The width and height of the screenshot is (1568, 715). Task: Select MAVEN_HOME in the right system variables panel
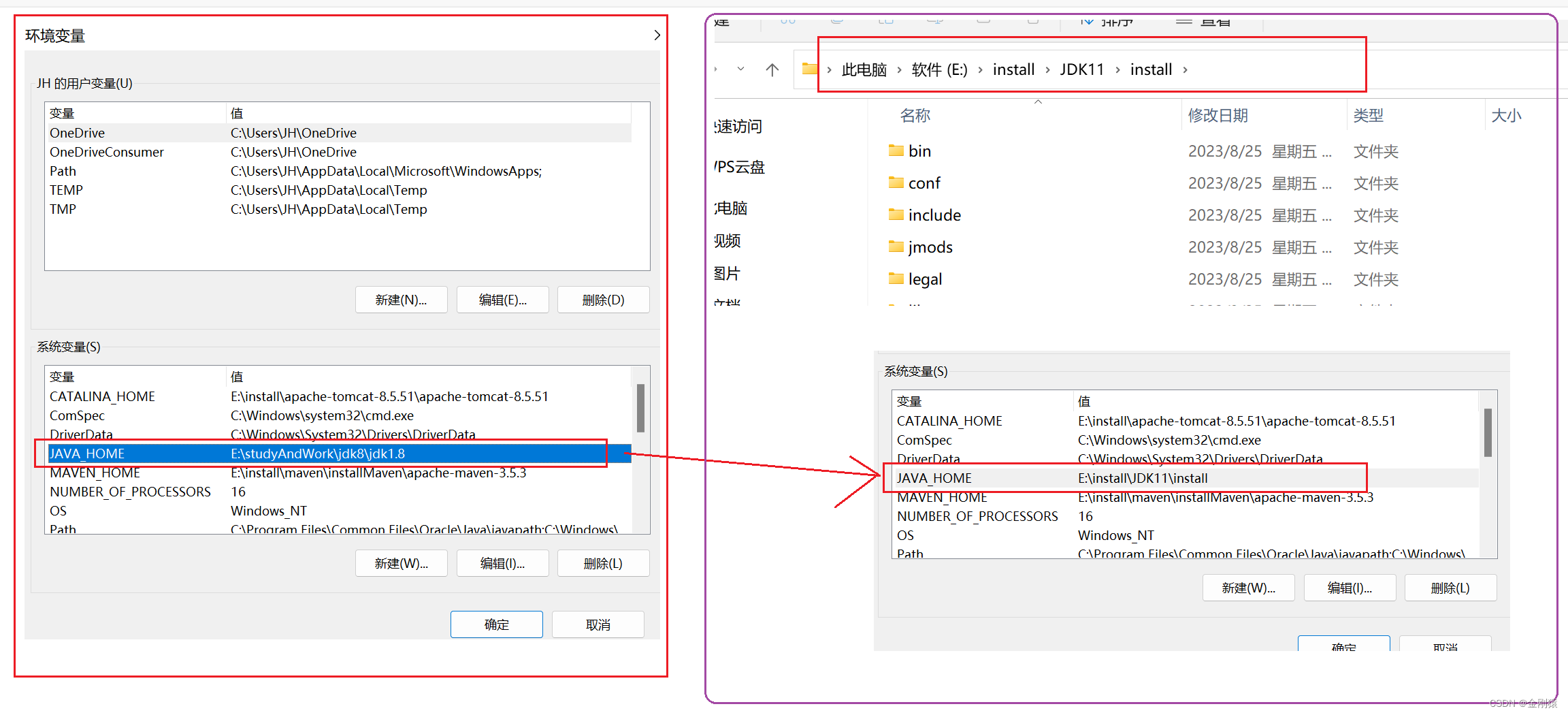(x=1186, y=497)
